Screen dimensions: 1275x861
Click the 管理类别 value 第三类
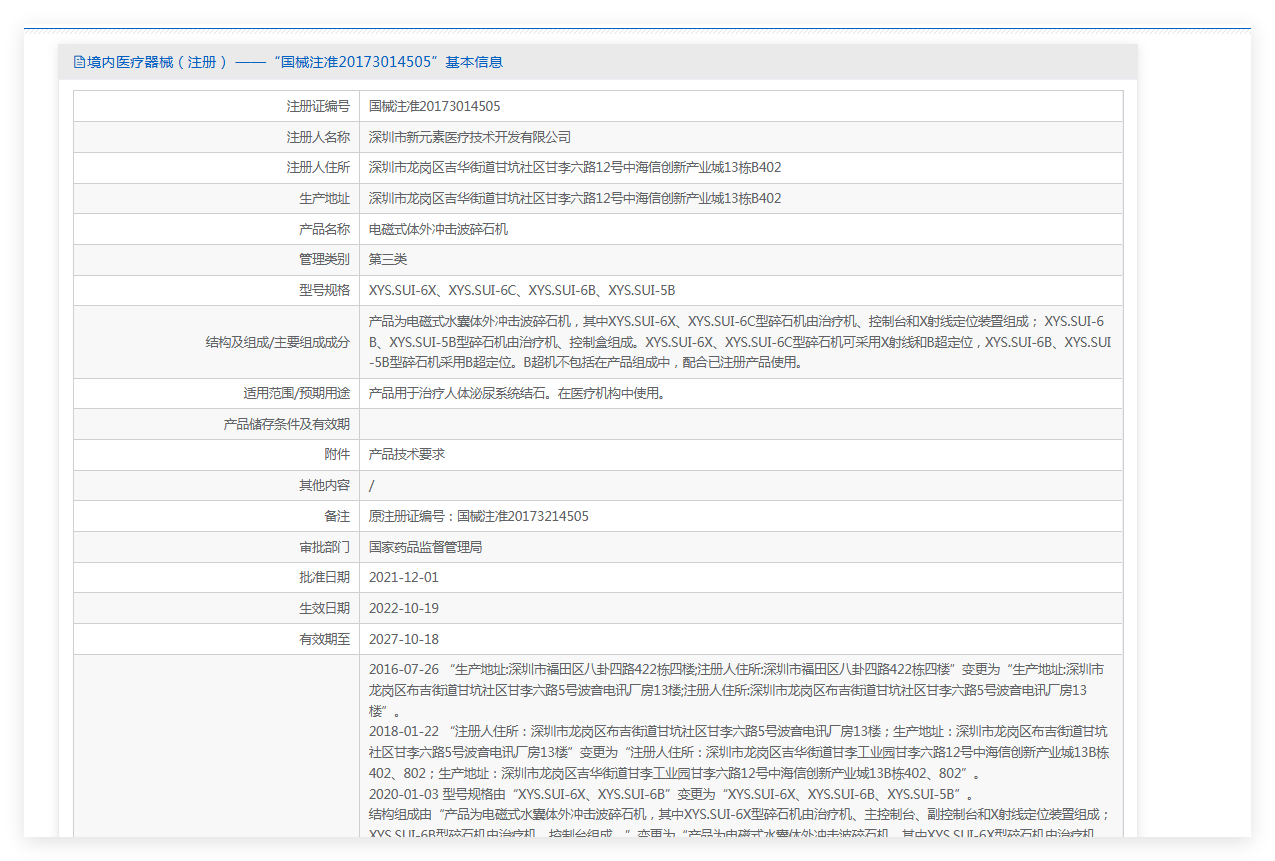[x=388, y=260]
